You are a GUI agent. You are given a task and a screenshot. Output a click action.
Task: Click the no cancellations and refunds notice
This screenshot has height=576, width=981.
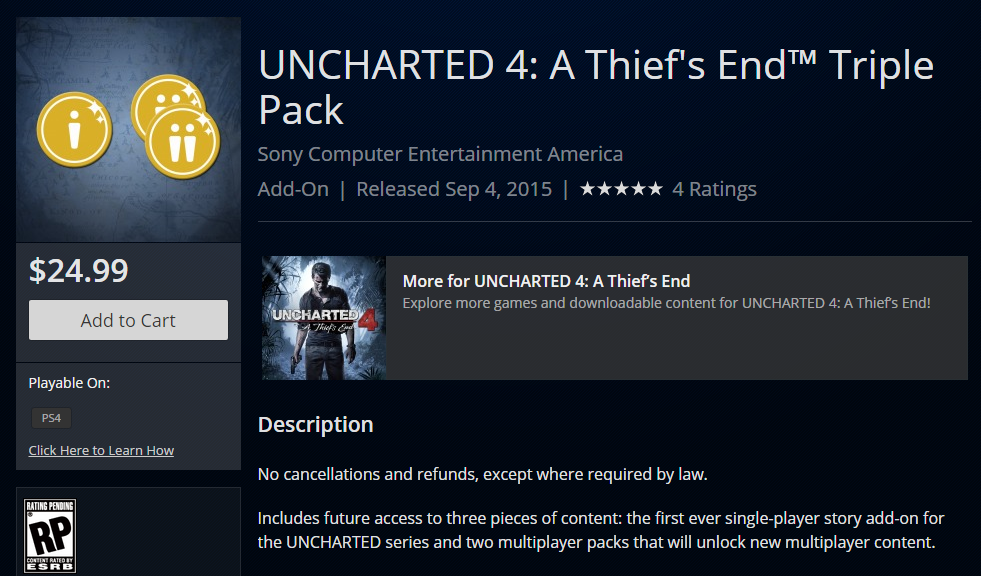484,473
